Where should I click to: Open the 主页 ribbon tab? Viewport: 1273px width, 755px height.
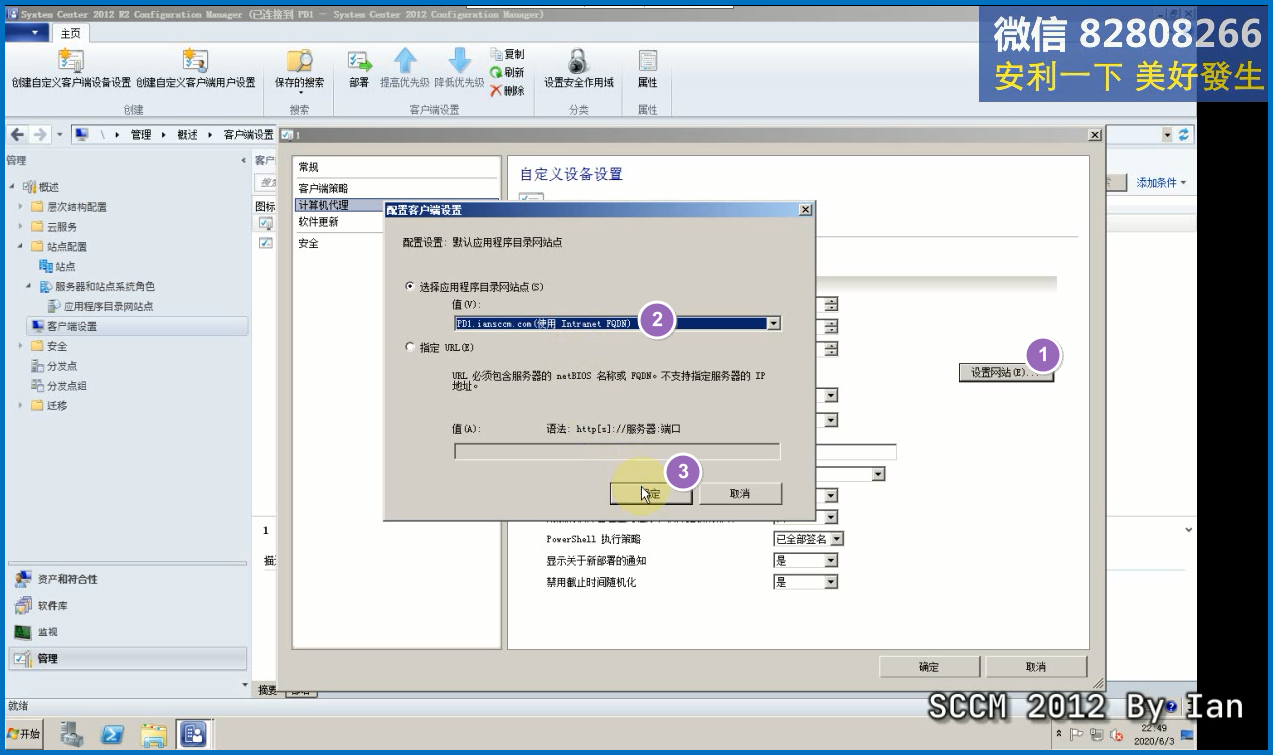point(71,33)
